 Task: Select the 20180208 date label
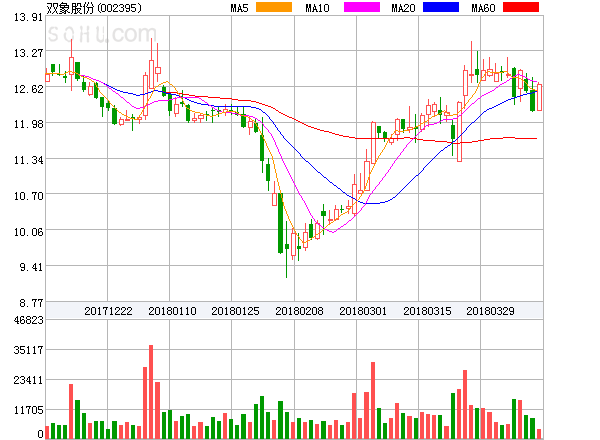pyautogui.click(x=299, y=311)
